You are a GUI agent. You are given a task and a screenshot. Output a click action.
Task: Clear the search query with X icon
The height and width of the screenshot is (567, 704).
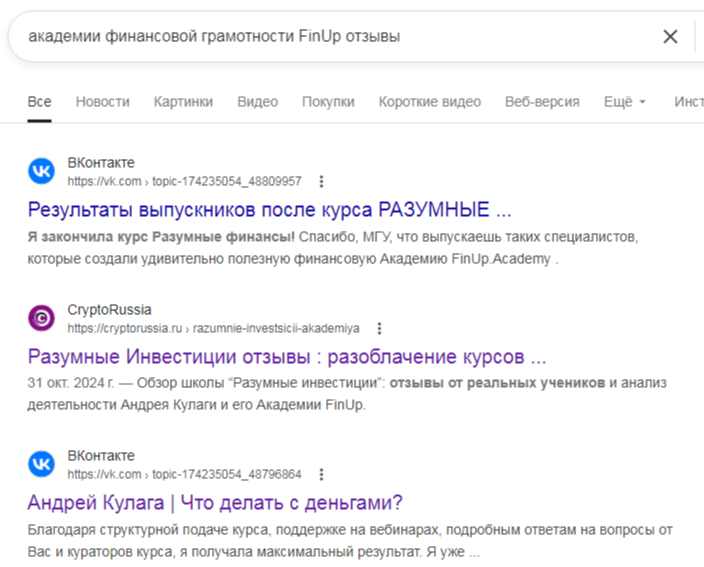670,37
